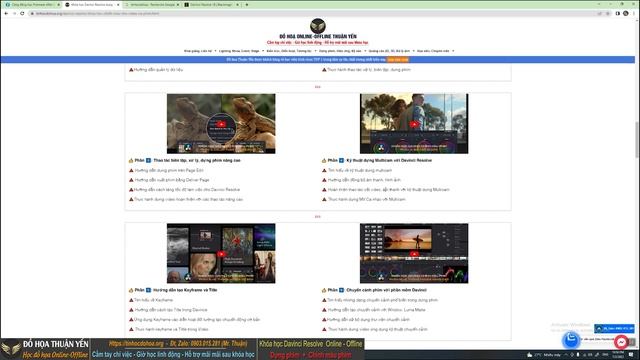Click the browser forward arrow
Image resolution: width=640 pixels, height=360 pixels.
pyautogui.click(x=14, y=13)
